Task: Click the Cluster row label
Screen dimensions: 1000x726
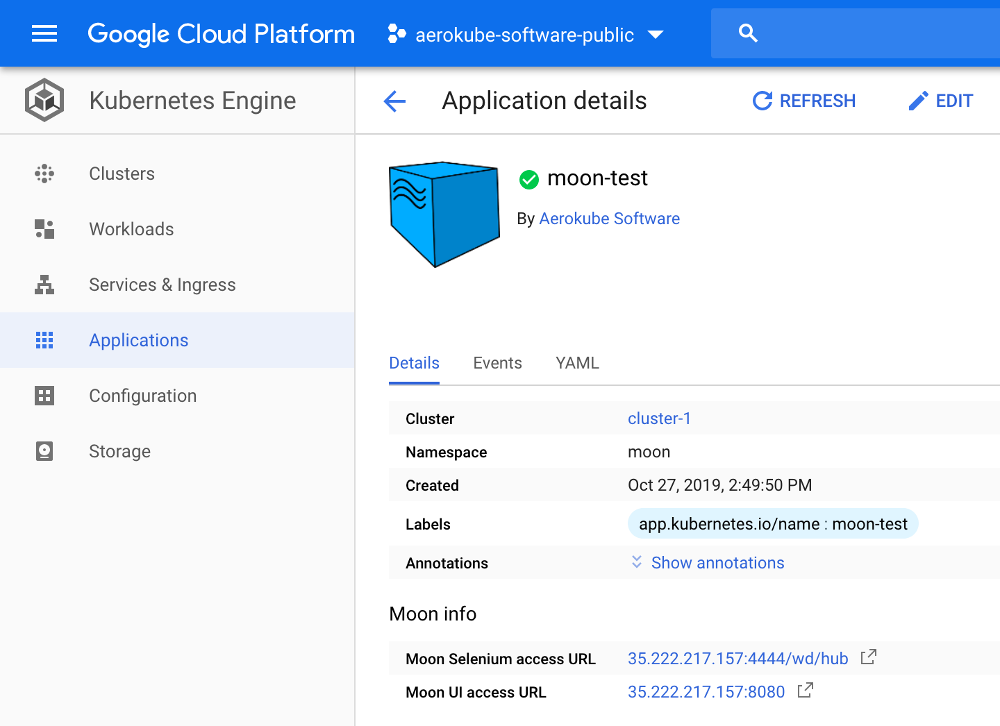Action: pos(430,419)
